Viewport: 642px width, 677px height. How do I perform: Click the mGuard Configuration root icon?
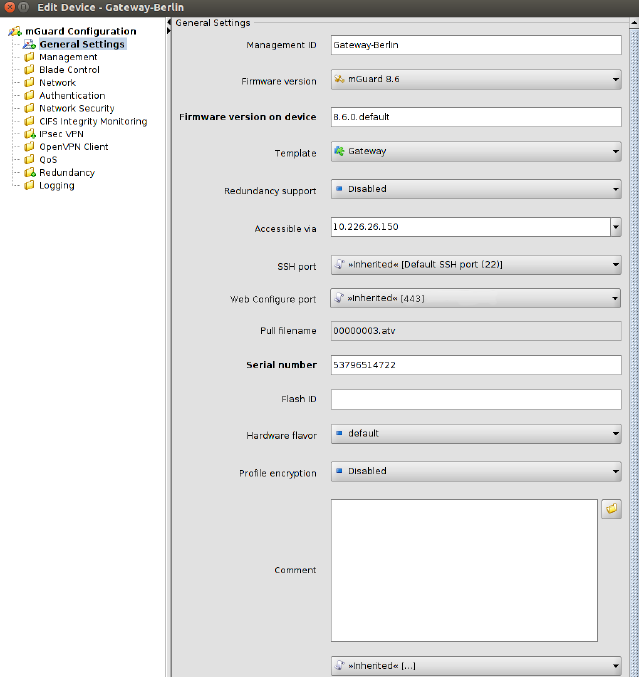tap(14, 32)
